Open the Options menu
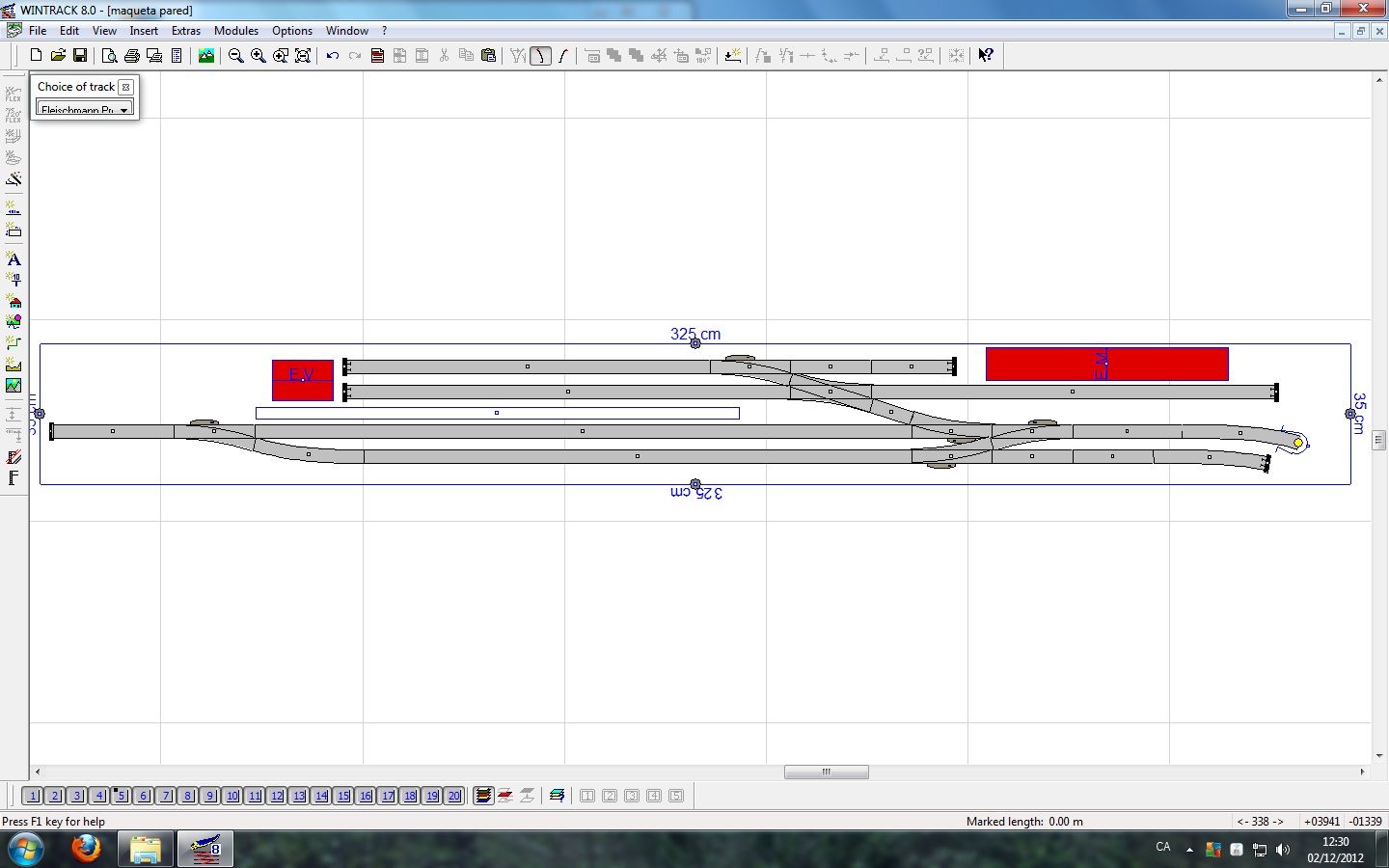The height and width of the screenshot is (868, 1389). pyautogui.click(x=292, y=31)
